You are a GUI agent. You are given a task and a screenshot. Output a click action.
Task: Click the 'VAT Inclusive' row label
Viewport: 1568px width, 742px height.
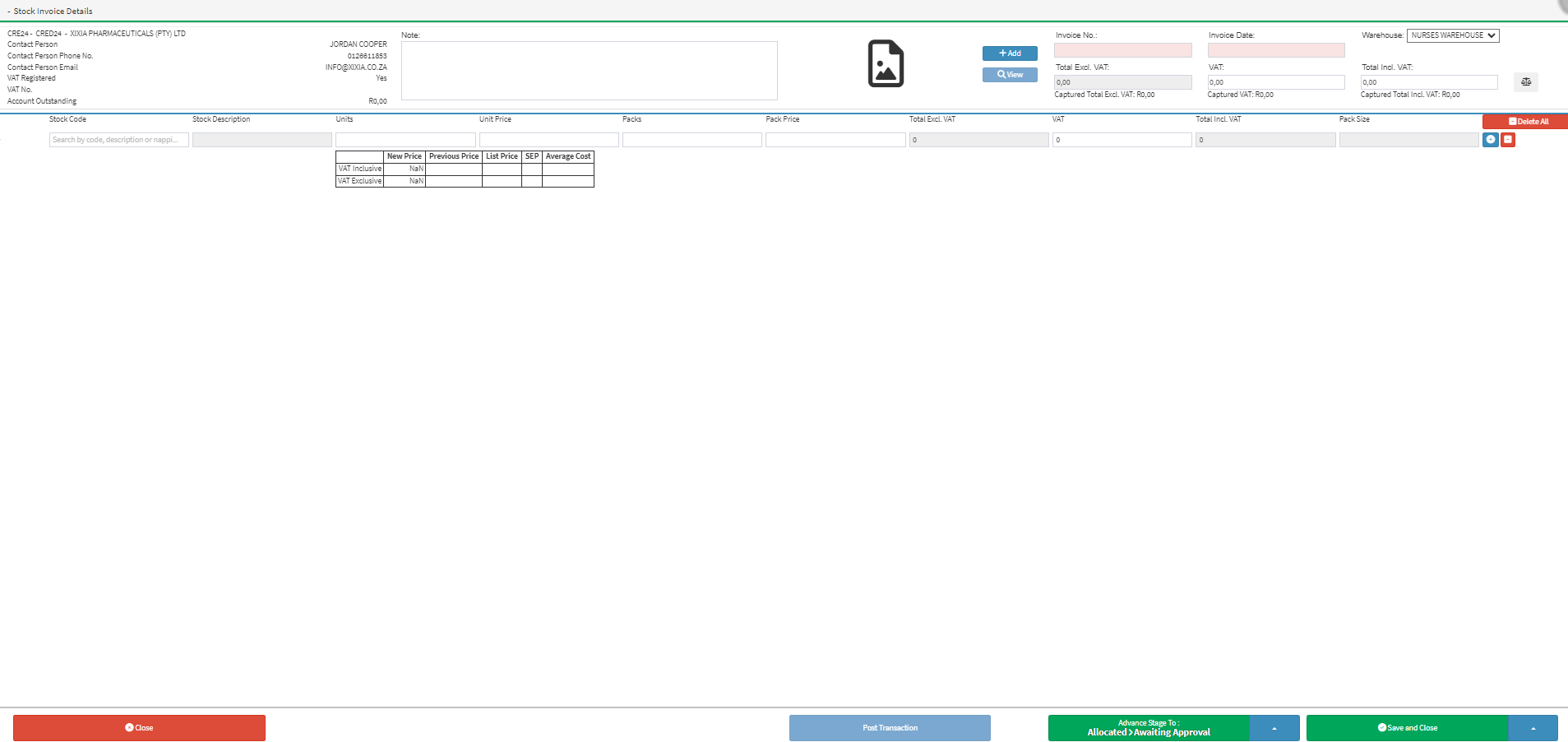coord(360,169)
